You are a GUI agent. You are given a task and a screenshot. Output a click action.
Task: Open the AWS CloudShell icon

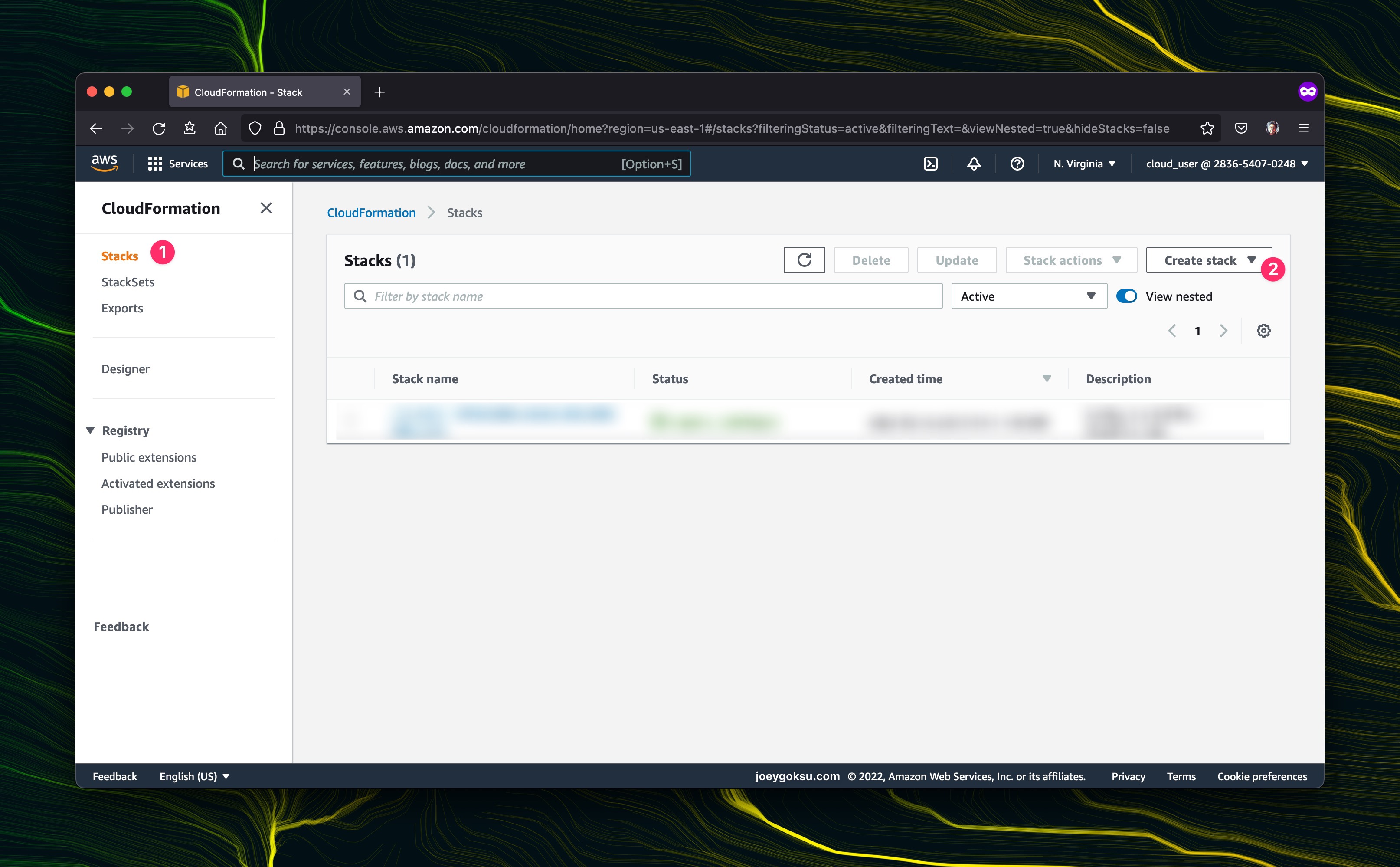pos(931,164)
